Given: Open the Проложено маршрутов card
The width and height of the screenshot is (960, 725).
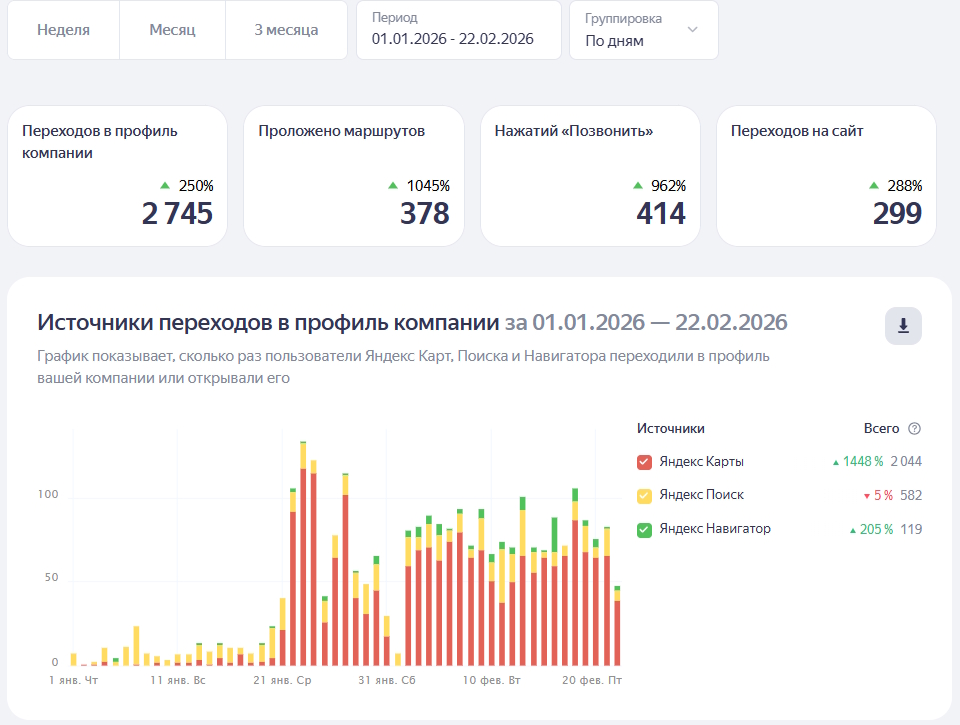Looking at the screenshot, I should click(354, 176).
